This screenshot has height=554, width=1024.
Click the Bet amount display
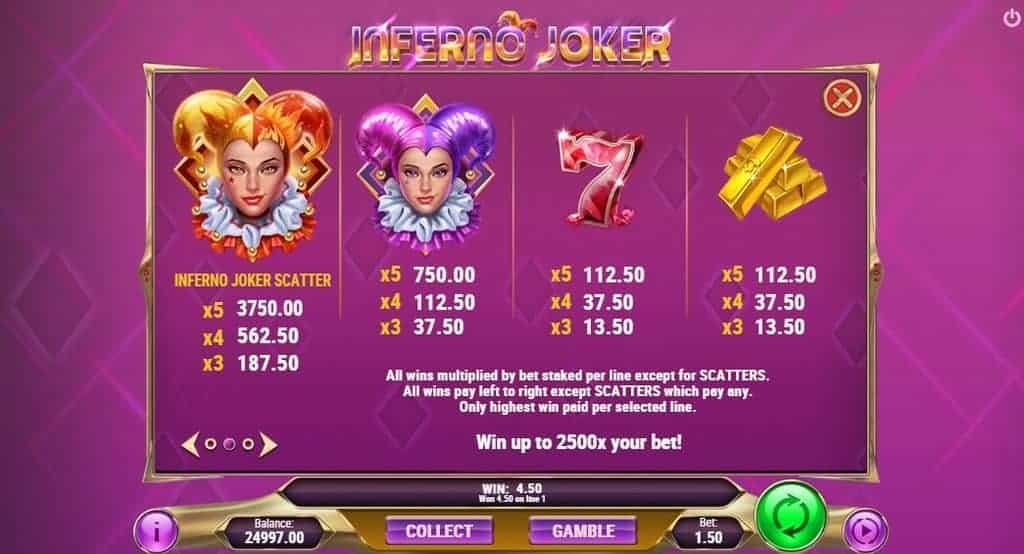click(x=708, y=531)
